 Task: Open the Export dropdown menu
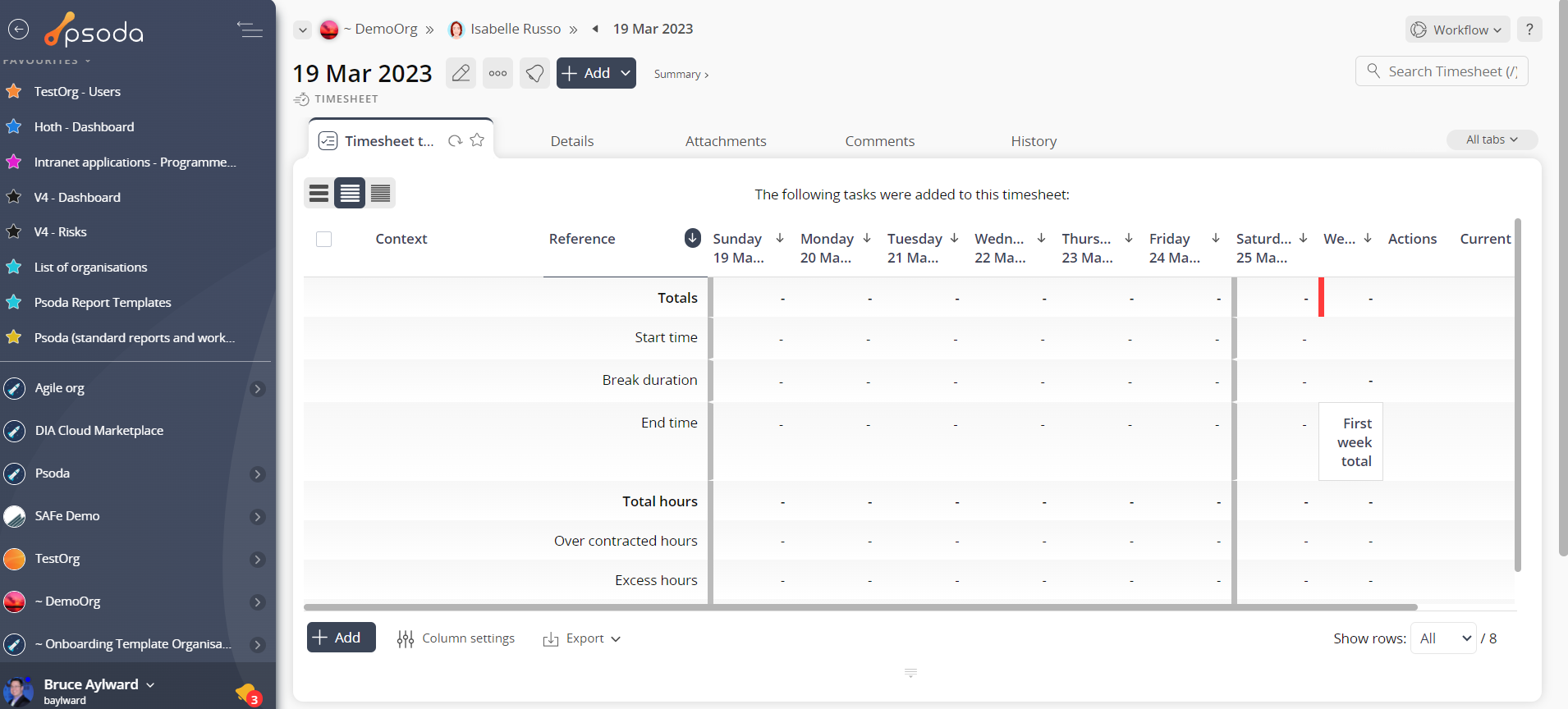pyautogui.click(x=581, y=638)
